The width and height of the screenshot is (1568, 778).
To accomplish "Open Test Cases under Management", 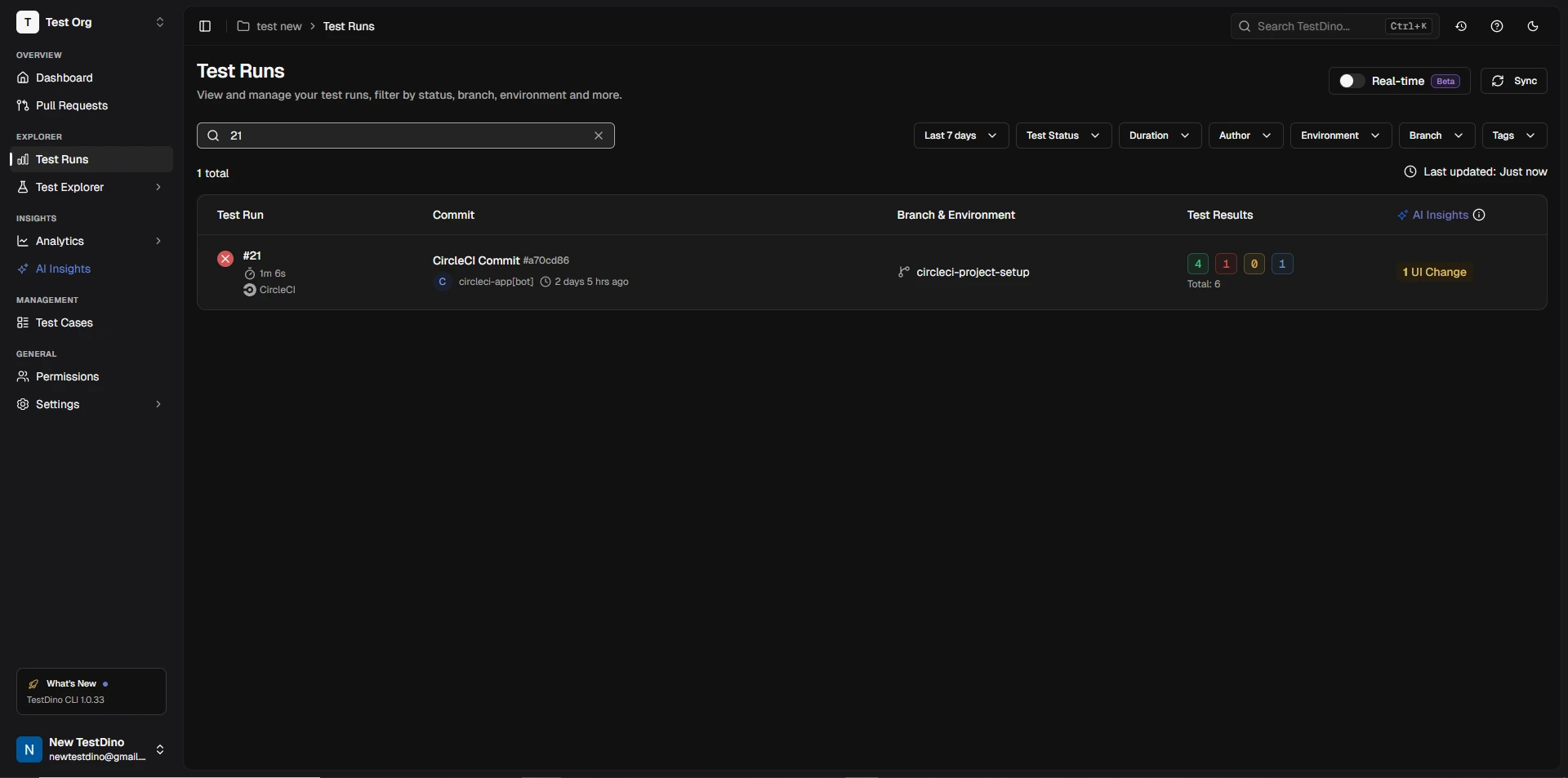I will 65,322.
